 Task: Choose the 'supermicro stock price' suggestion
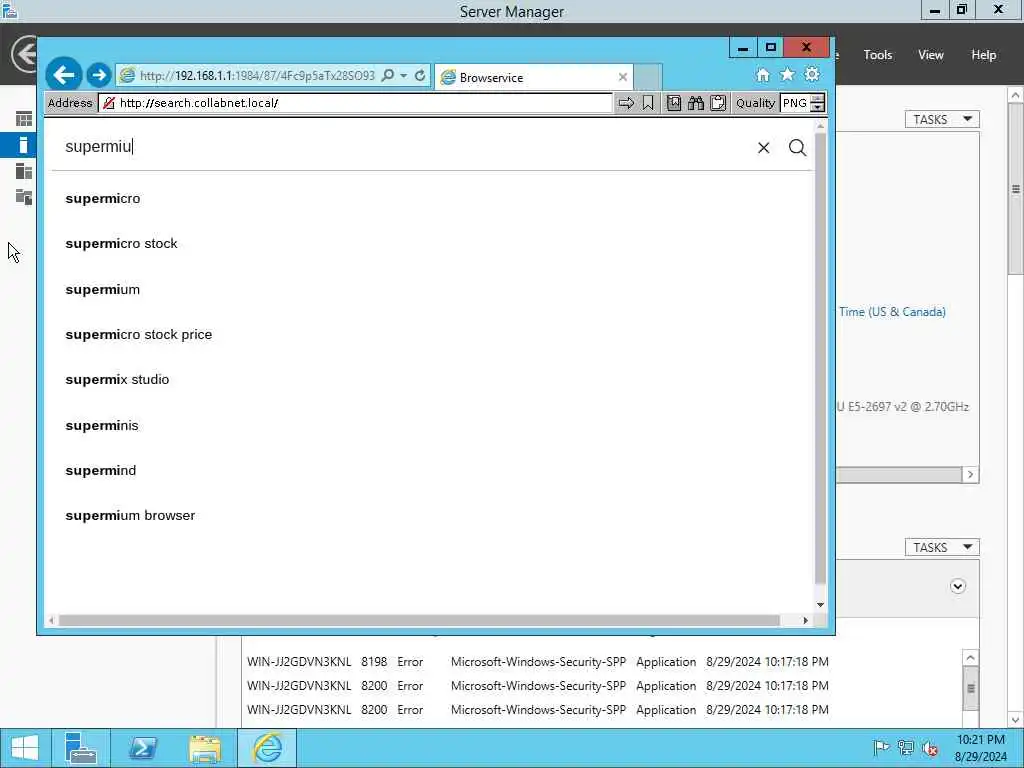click(138, 334)
